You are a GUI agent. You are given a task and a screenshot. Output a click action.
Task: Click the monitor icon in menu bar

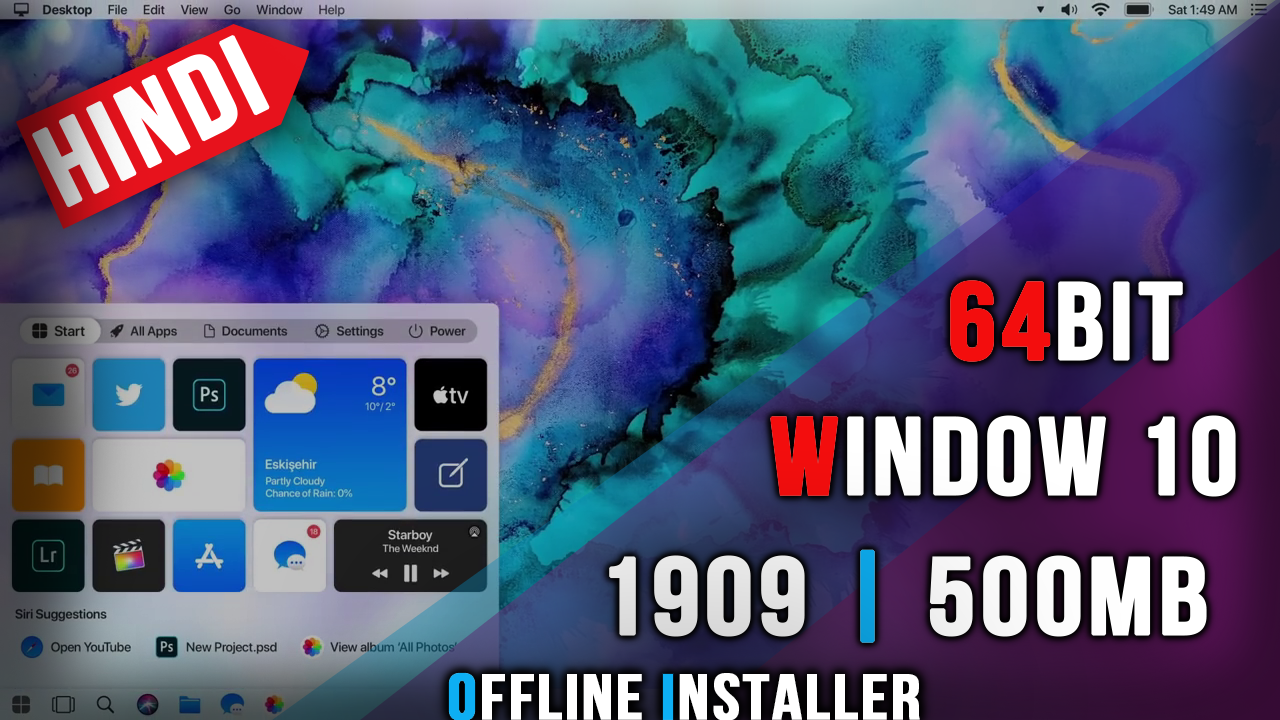21,10
